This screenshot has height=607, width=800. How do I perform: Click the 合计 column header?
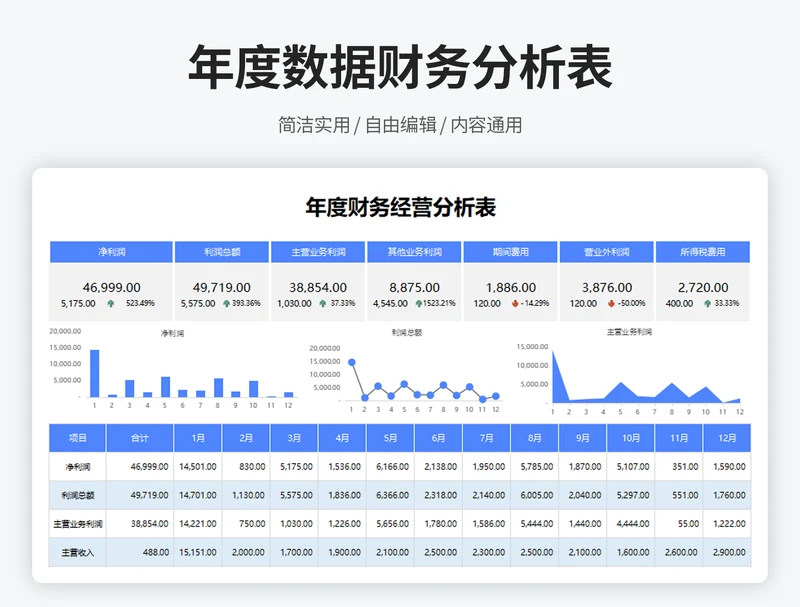coord(140,438)
